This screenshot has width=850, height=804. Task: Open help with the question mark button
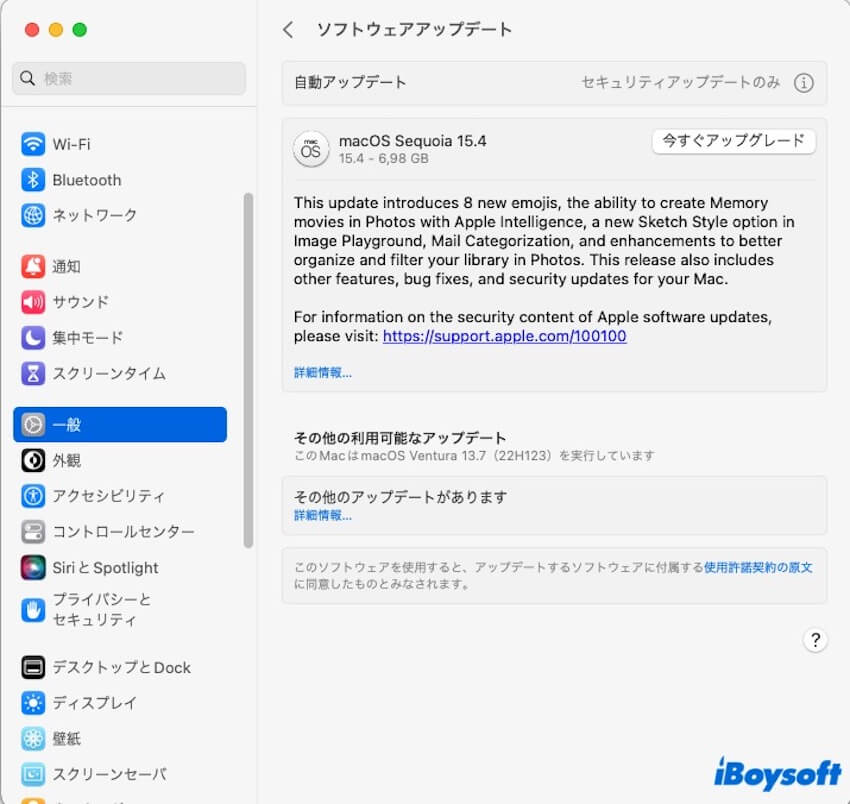pyautogui.click(x=815, y=640)
